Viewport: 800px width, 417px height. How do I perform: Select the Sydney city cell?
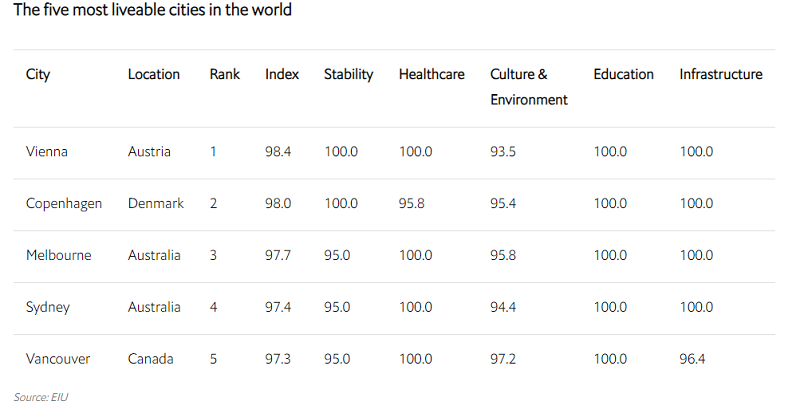pos(48,307)
